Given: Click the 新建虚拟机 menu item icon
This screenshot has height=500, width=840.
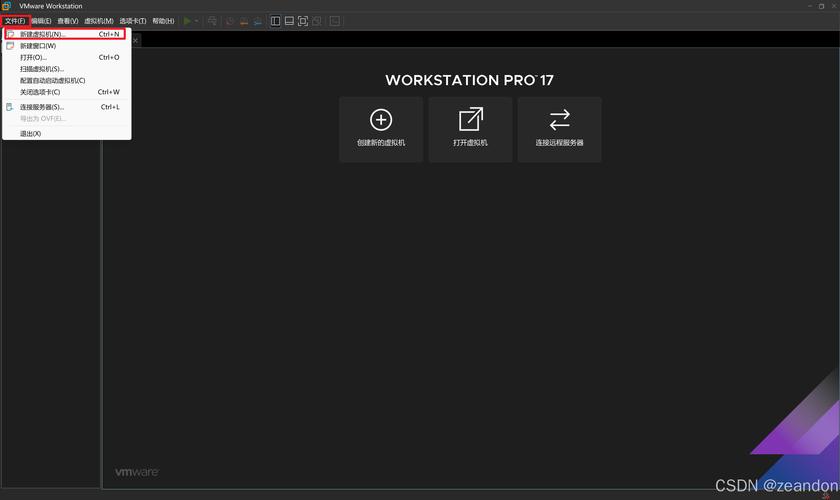Looking at the screenshot, I should point(10,34).
